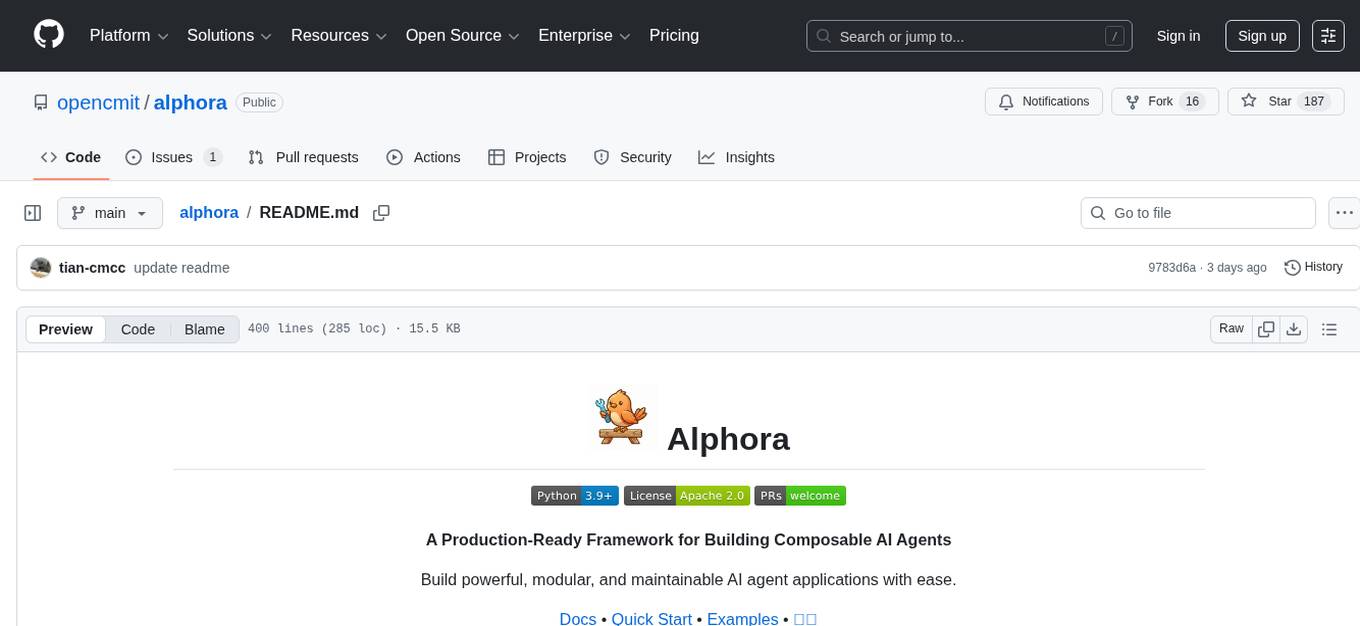Open the Quick Start link
This screenshot has height=626, width=1360.
click(x=651, y=618)
